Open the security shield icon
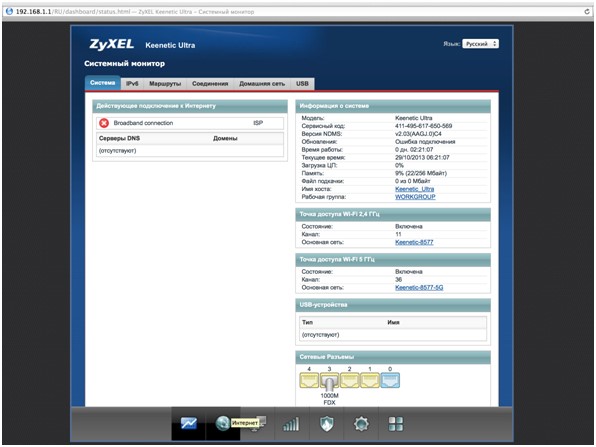The width and height of the screenshot is (596, 447). tap(326, 423)
